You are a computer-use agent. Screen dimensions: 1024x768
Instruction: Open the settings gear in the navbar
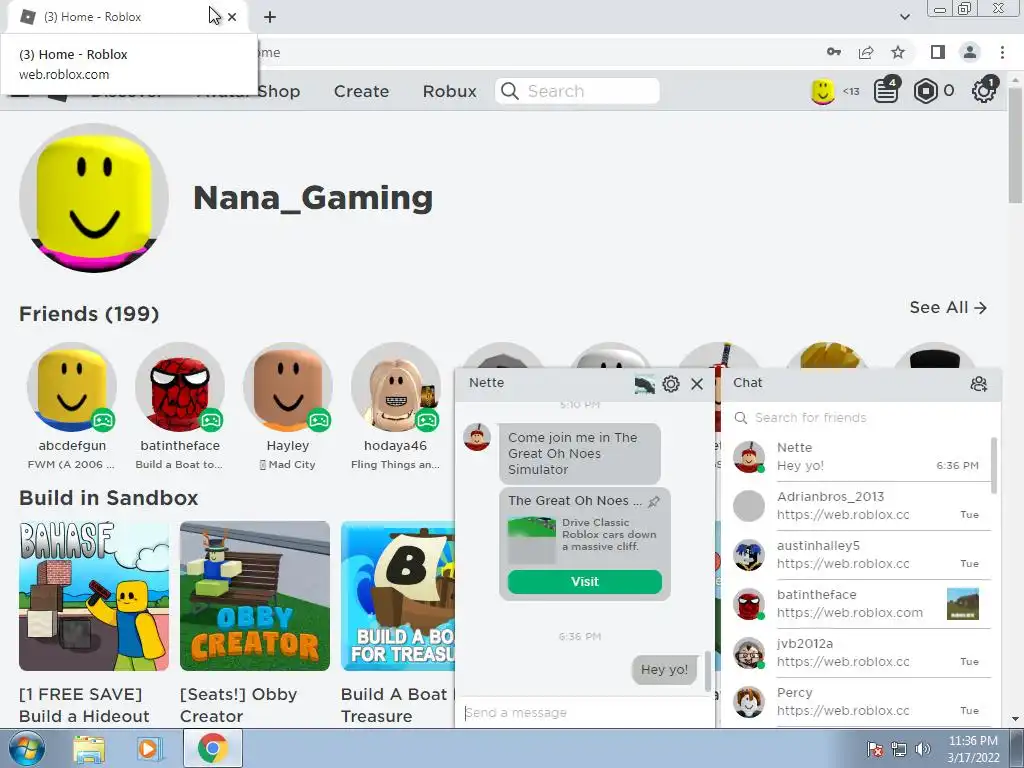(984, 90)
